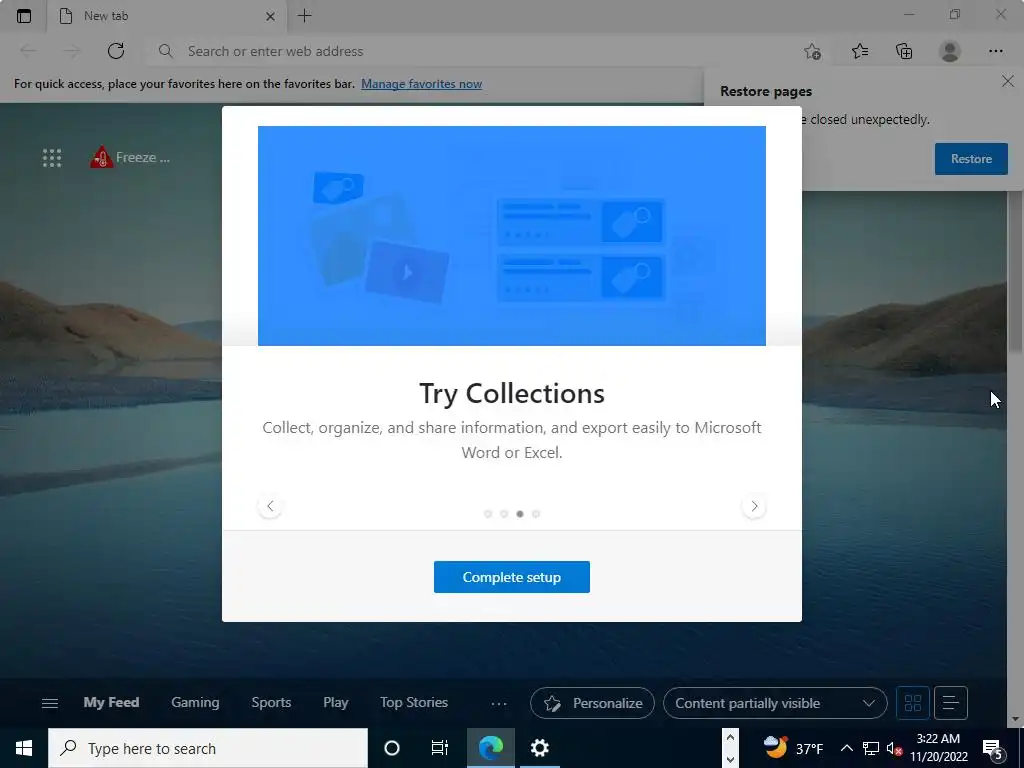This screenshot has height=768, width=1024.
Task: Switch to the Gaming feed tab
Action: (x=195, y=703)
